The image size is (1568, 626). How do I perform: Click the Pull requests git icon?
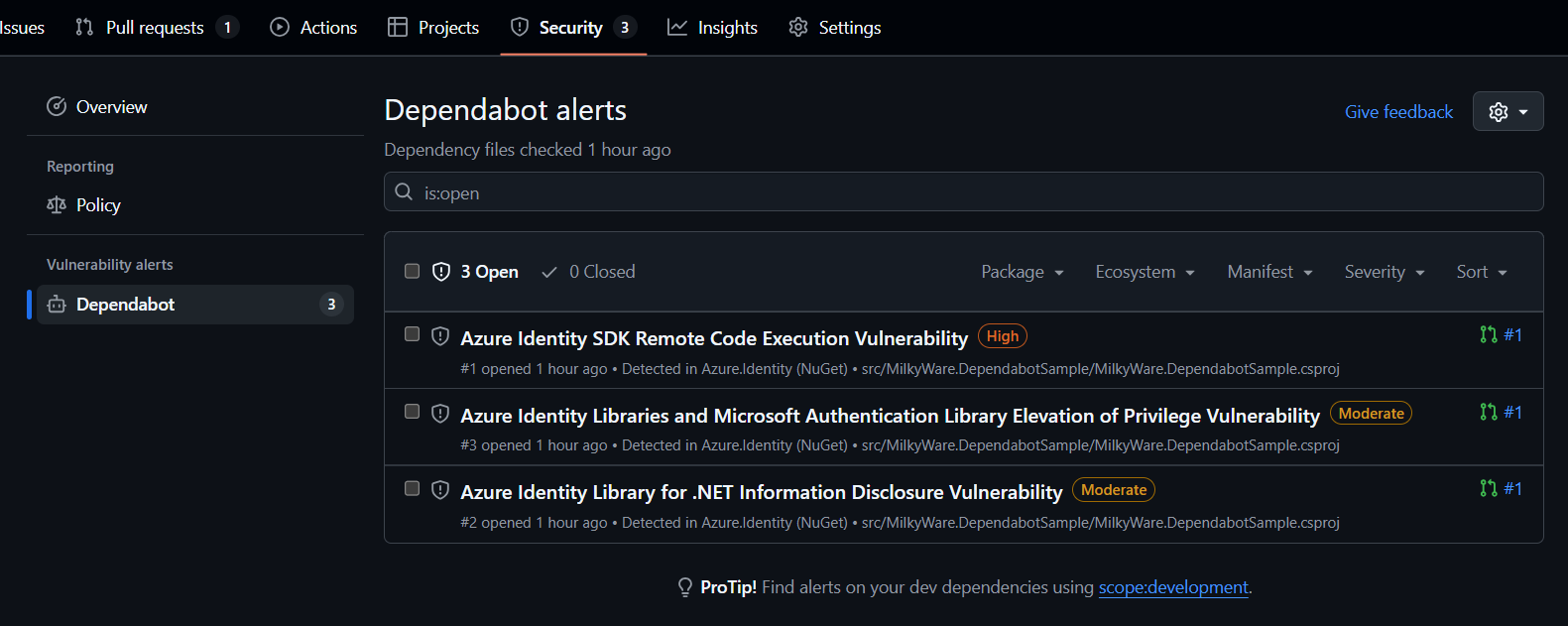(84, 27)
